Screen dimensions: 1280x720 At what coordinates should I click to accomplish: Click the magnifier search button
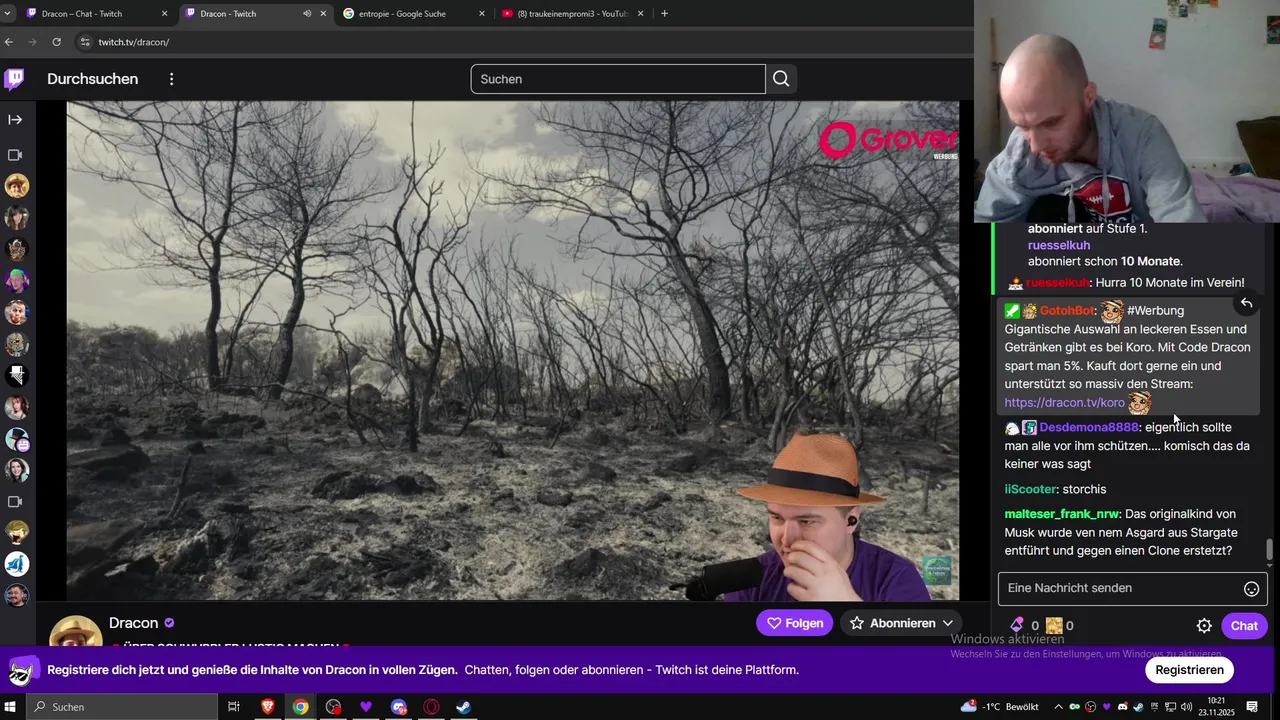[781, 79]
